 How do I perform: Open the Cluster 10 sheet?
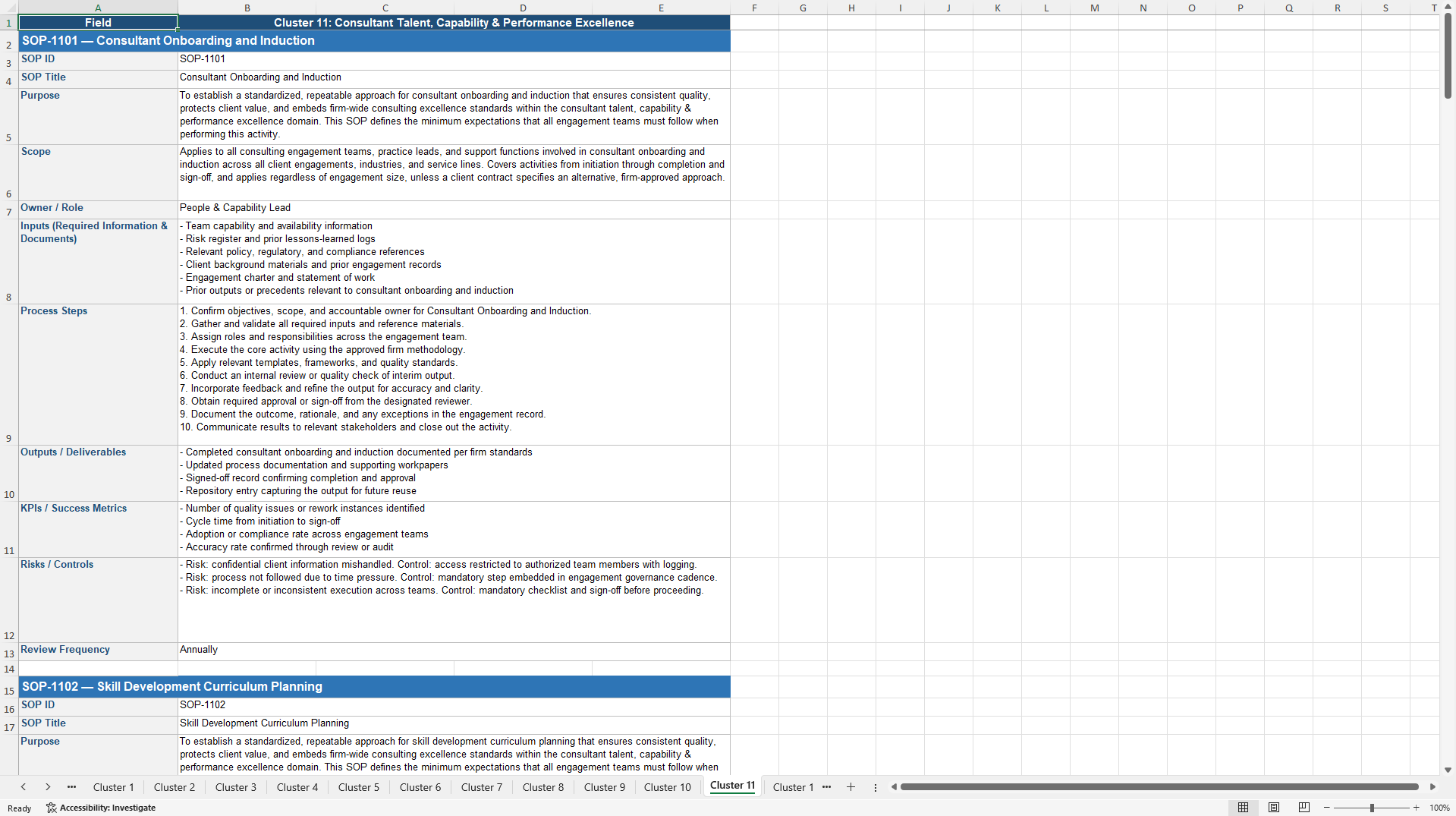tap(668, 787)
